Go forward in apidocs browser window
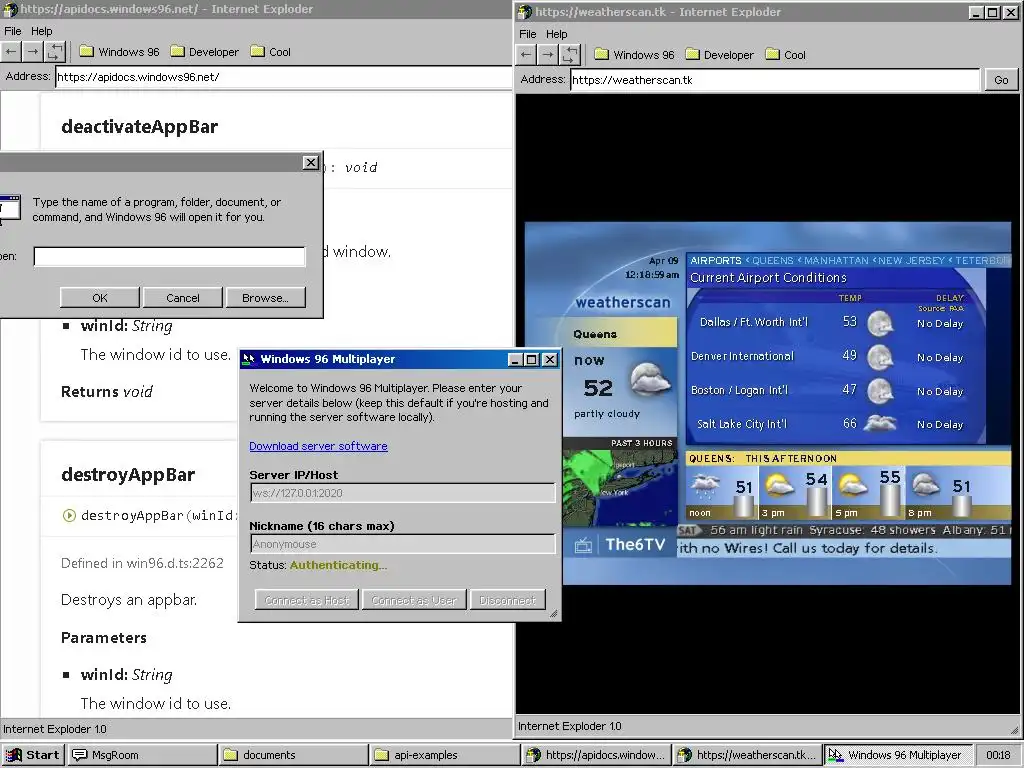This screenshot has width=1024, height=768. pyautogui.click(x=33, y=52)
